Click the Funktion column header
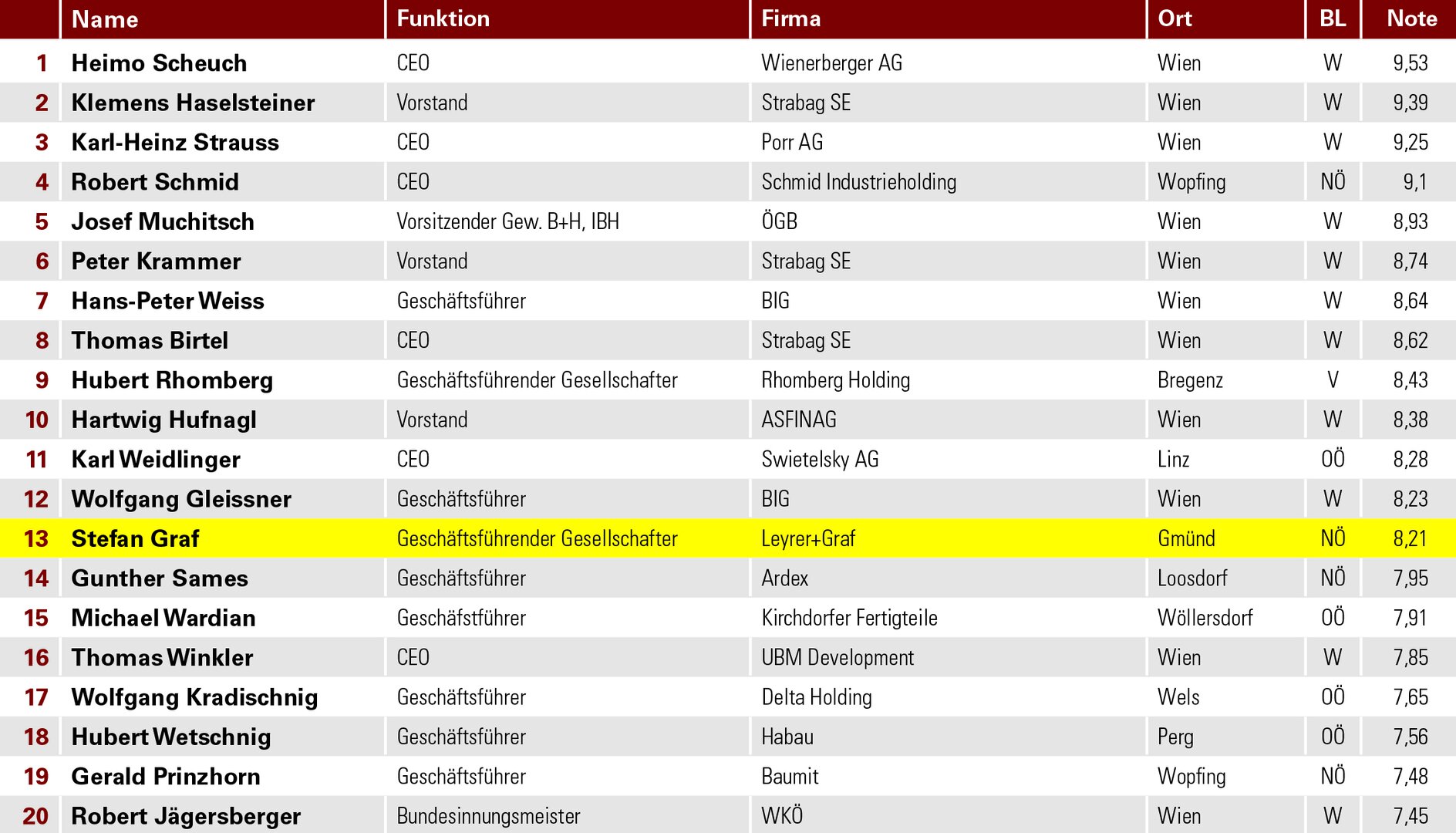The image size is (1456, 833). 443,19
